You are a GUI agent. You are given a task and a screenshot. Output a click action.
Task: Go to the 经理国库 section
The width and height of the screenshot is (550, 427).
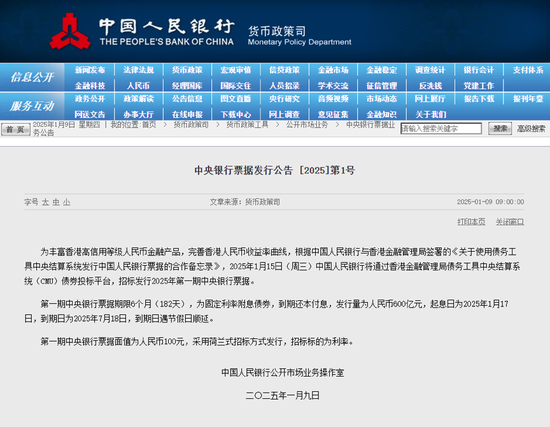coord(187,86)
